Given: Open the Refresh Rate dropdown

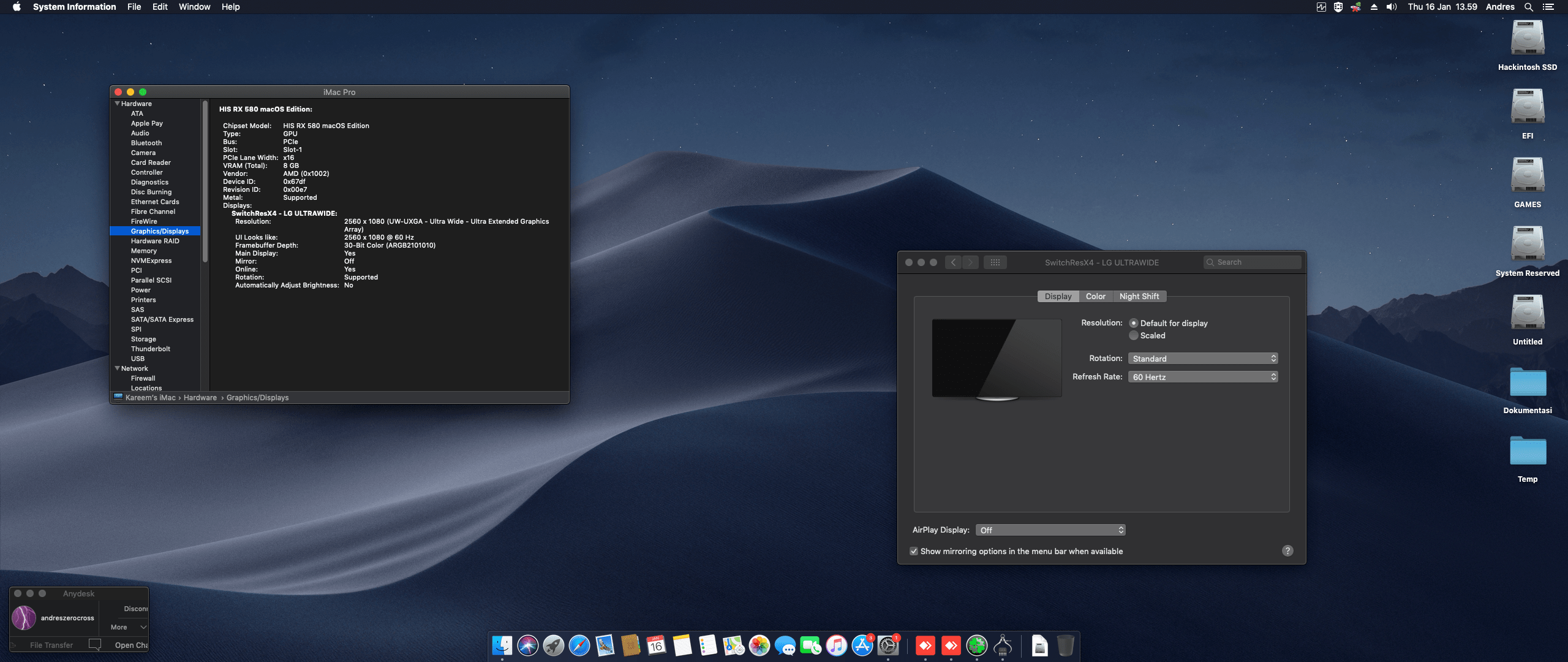Looking at the screenshot, I should pyautogui.click(x=1203, y=377).
